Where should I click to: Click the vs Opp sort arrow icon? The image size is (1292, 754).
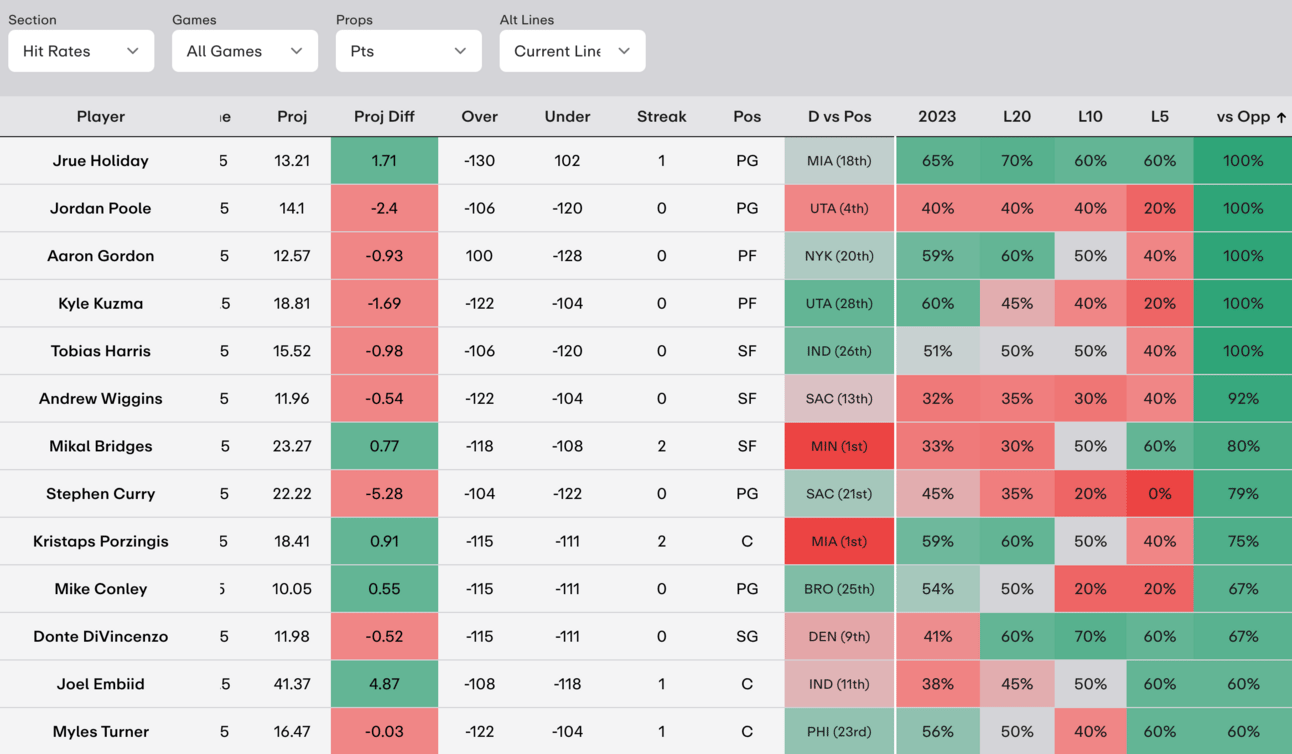click(x=1281, y=117)
